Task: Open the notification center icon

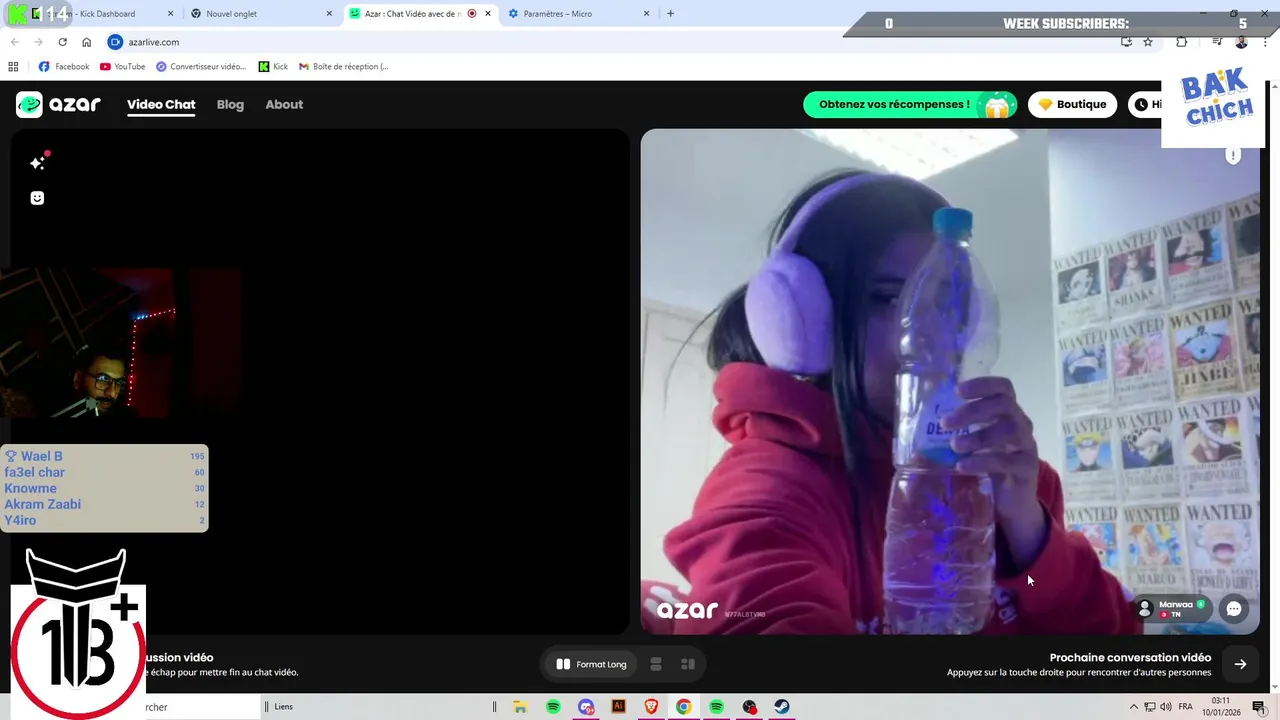Action: click(x=1259, y=707)
